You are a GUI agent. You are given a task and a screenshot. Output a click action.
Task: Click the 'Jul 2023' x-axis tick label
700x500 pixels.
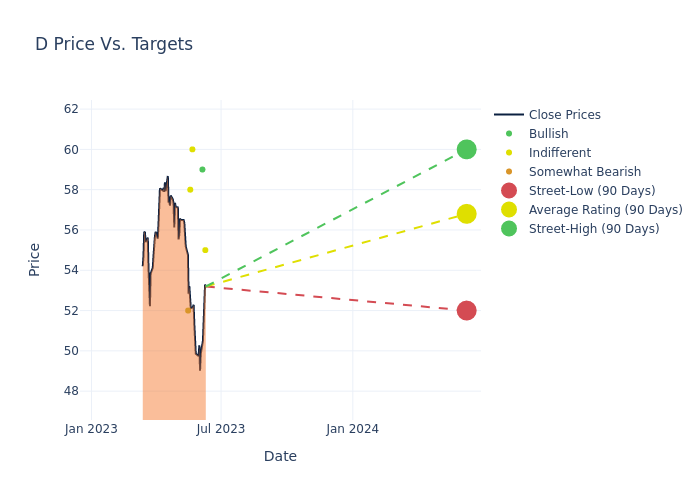[221, 429]
